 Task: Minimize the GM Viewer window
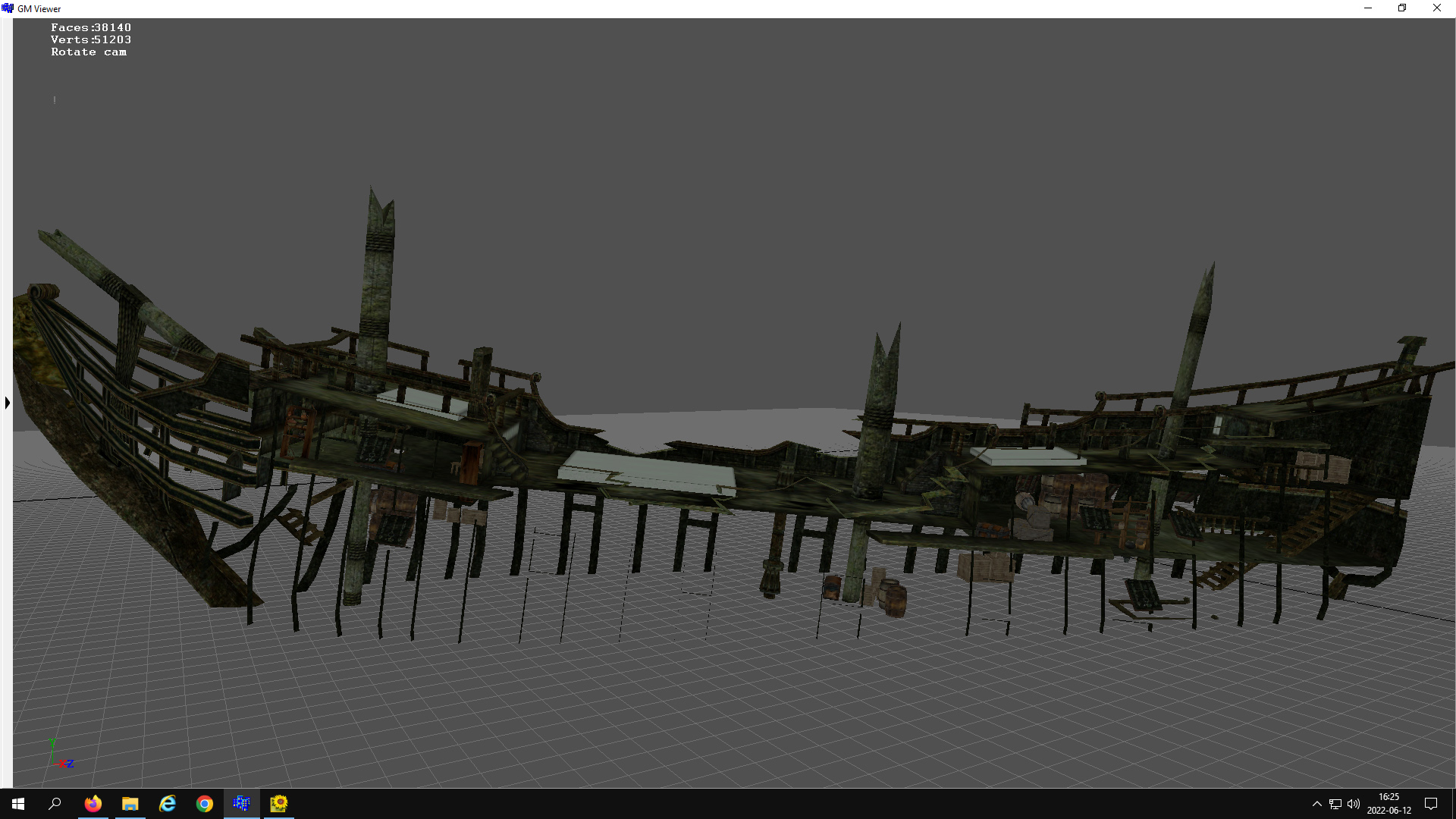tap(1368, 8)
